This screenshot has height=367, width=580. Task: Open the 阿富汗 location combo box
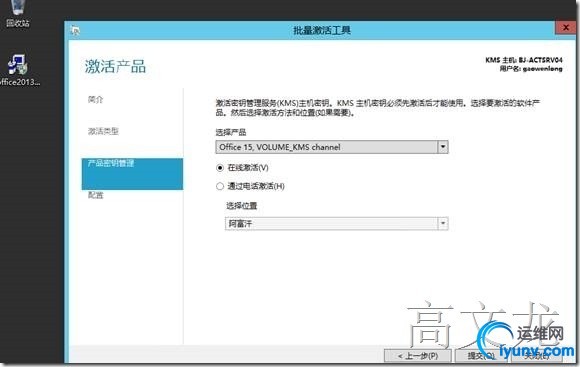337,223
